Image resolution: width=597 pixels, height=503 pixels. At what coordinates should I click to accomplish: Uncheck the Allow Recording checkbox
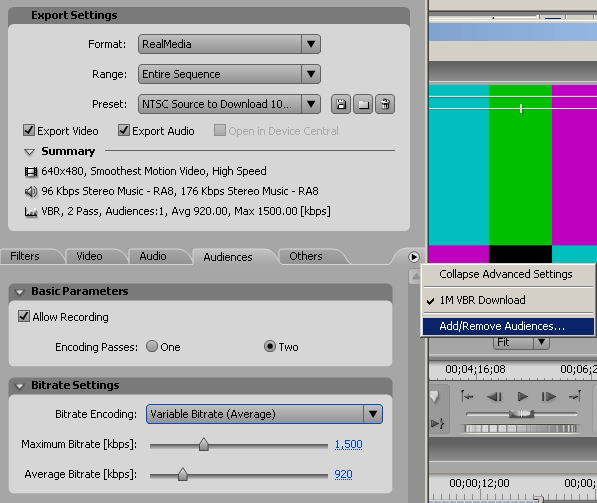pos(24,316)
